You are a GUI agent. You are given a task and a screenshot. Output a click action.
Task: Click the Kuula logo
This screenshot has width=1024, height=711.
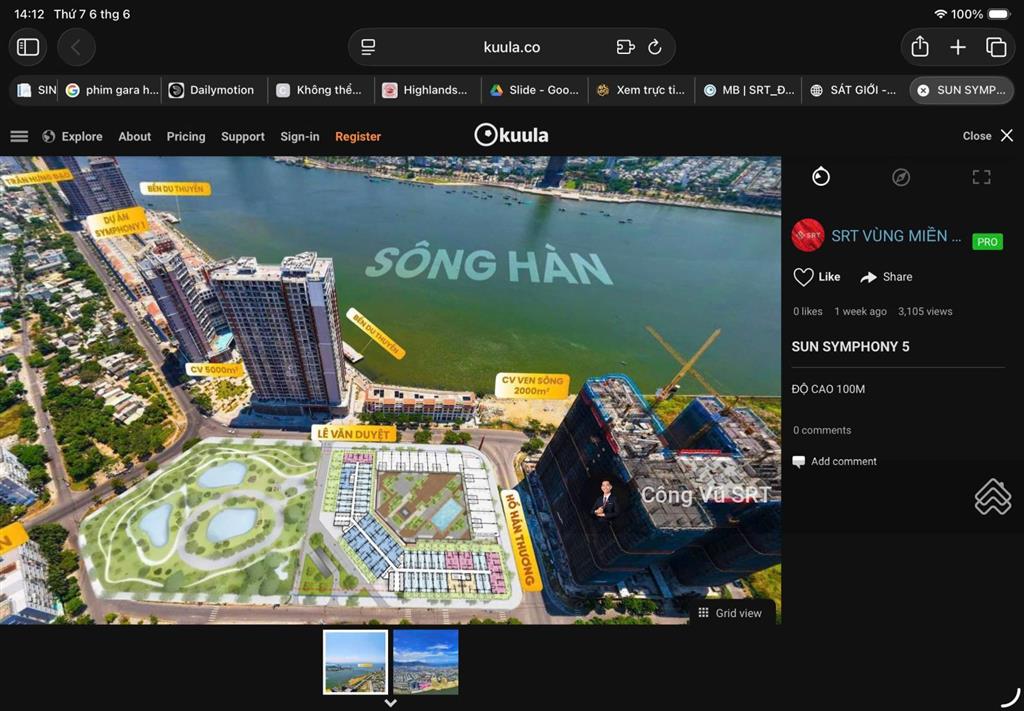point(511,135)
